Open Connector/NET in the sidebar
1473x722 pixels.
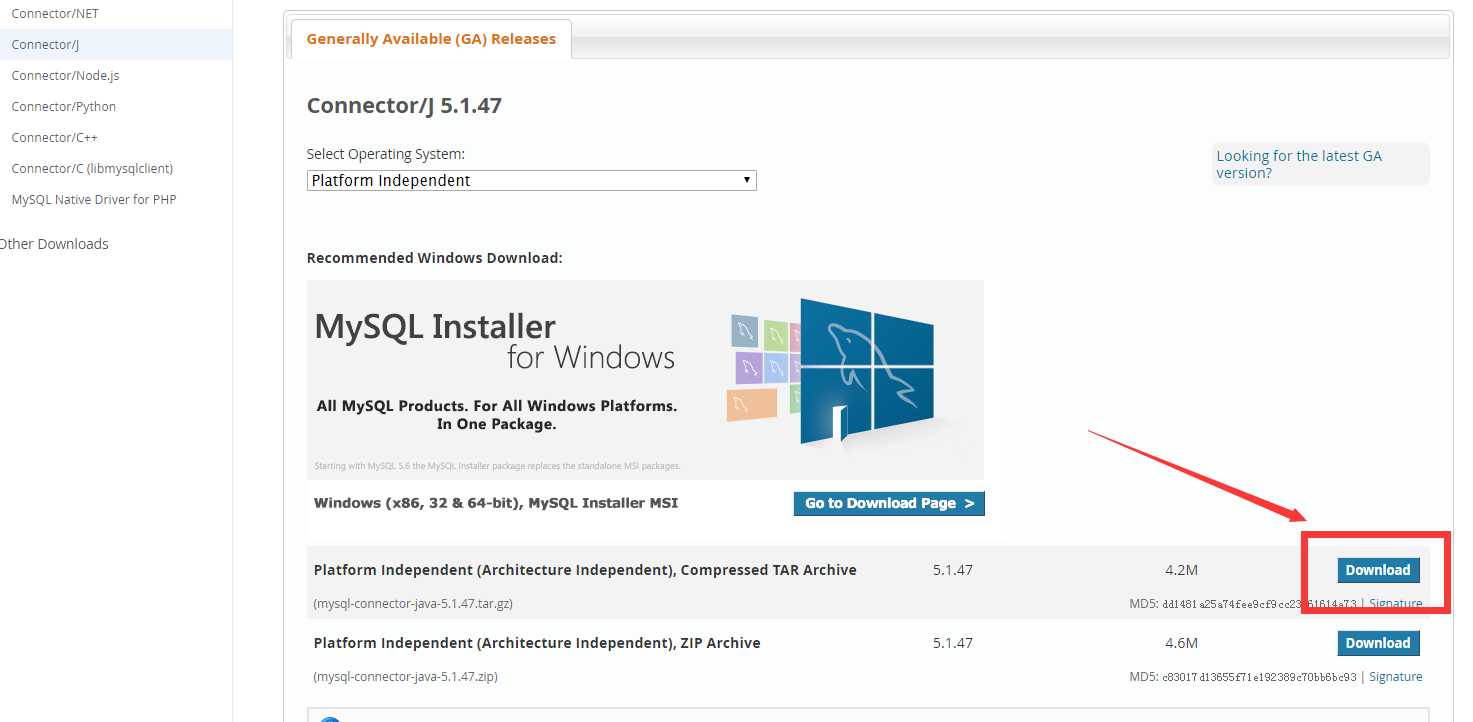[x=55, y=14]
